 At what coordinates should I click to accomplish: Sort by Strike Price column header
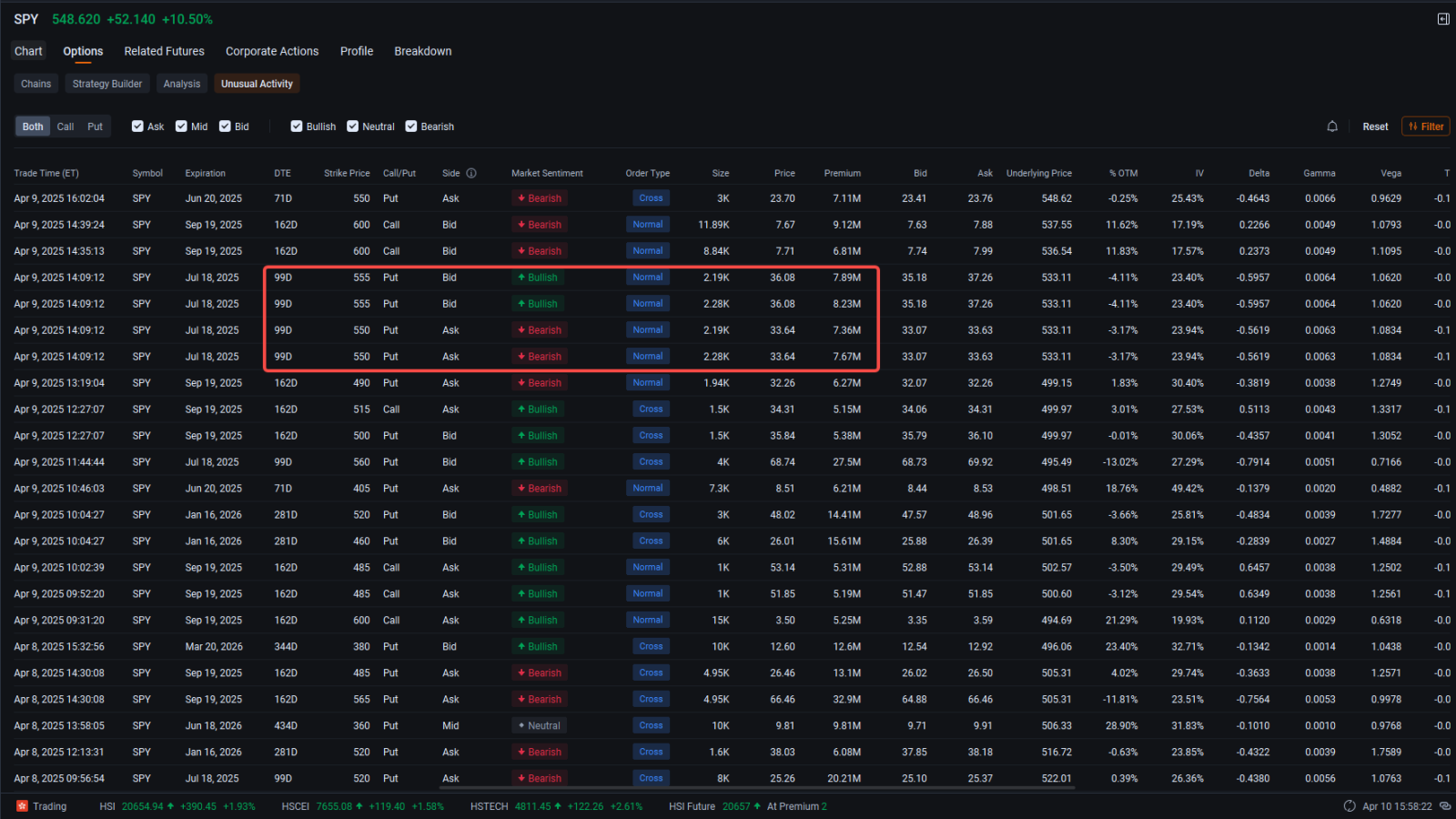pos(347,173)
